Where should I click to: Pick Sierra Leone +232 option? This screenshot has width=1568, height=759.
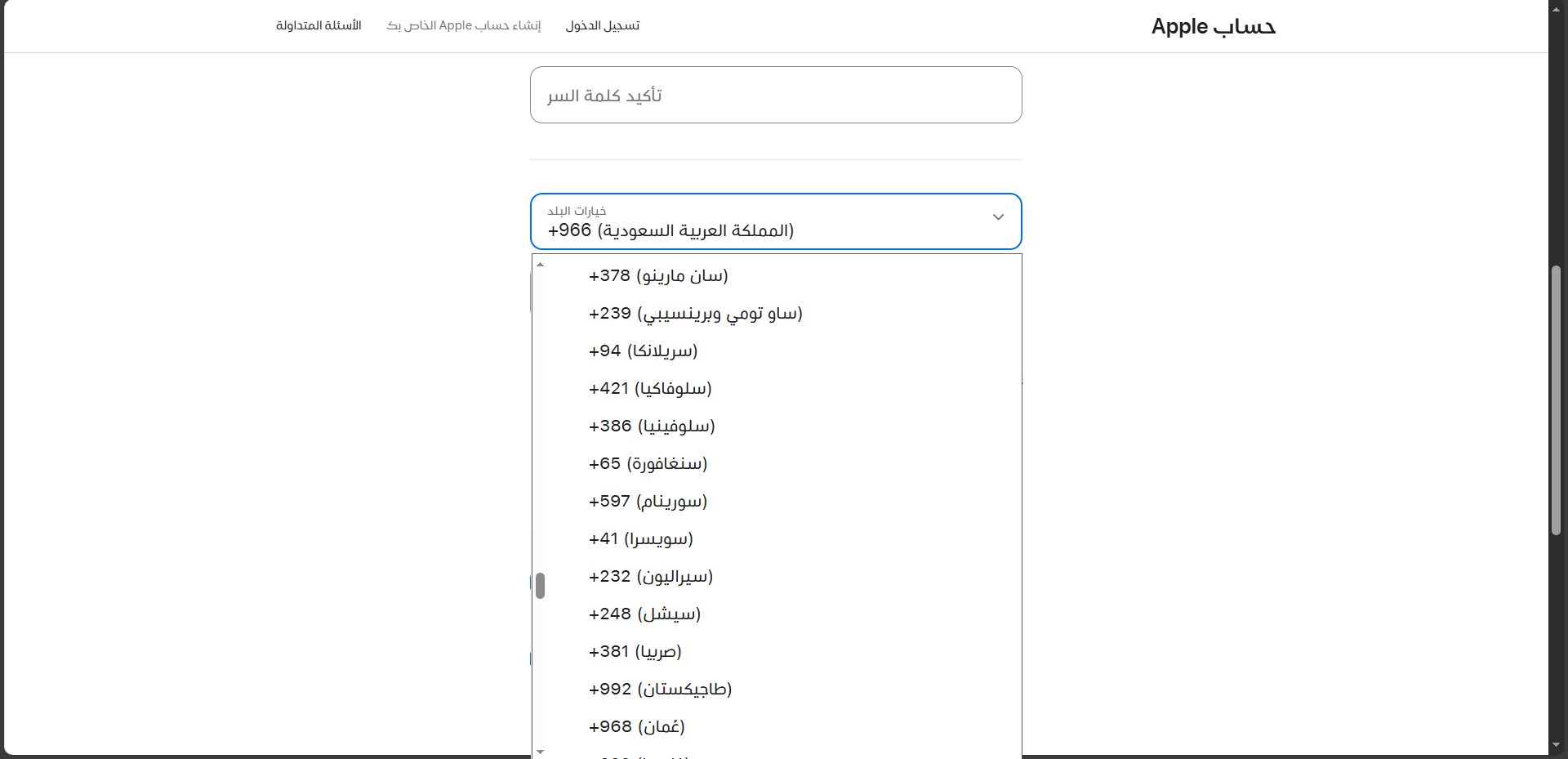651,577
